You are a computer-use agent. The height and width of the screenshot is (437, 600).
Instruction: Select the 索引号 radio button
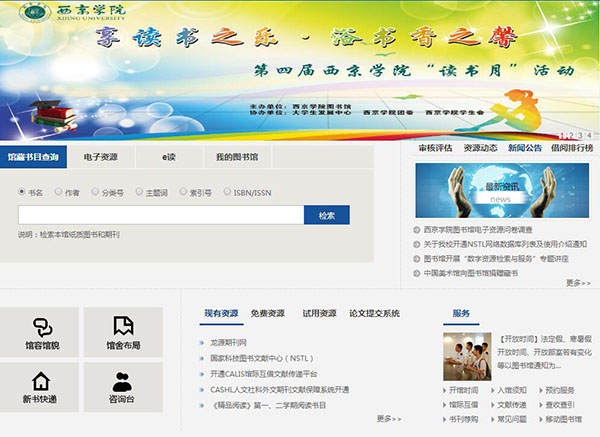coord(183,191)
